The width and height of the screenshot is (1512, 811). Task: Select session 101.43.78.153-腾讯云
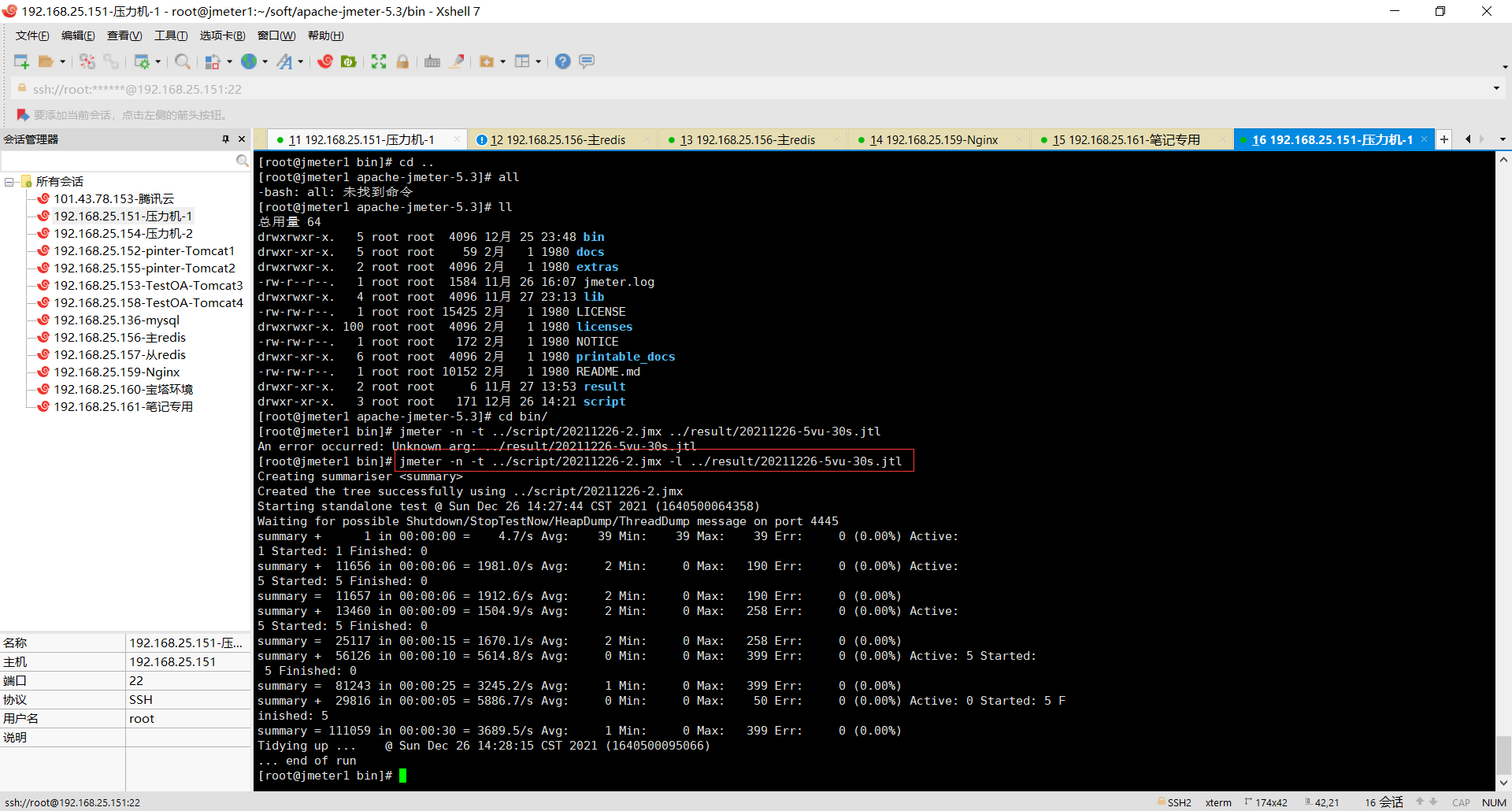113,199
